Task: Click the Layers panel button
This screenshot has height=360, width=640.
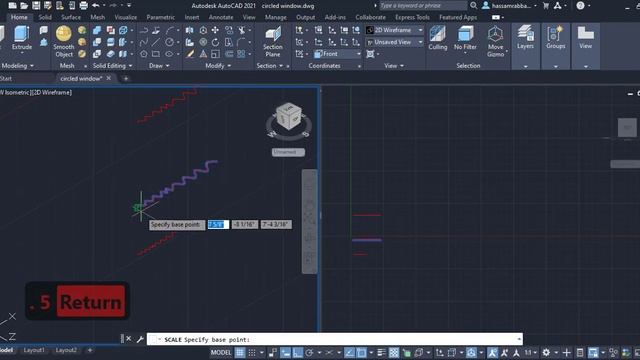Action: (525, 38)
